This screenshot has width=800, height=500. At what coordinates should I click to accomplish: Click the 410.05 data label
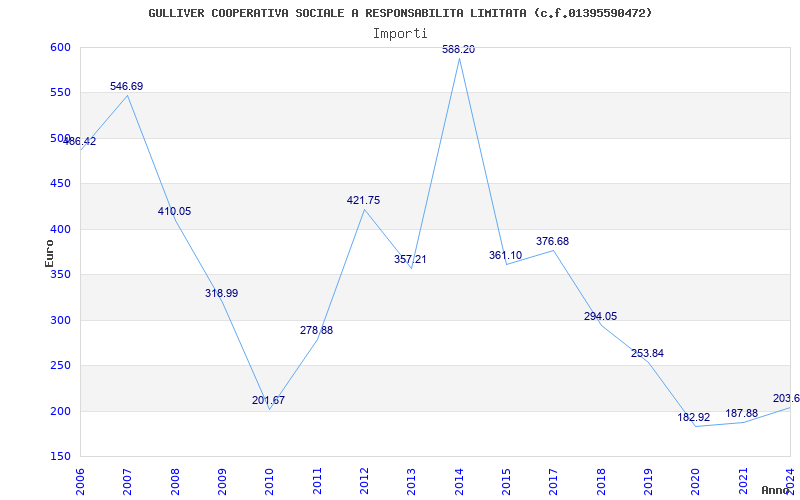tap(174, 211)
